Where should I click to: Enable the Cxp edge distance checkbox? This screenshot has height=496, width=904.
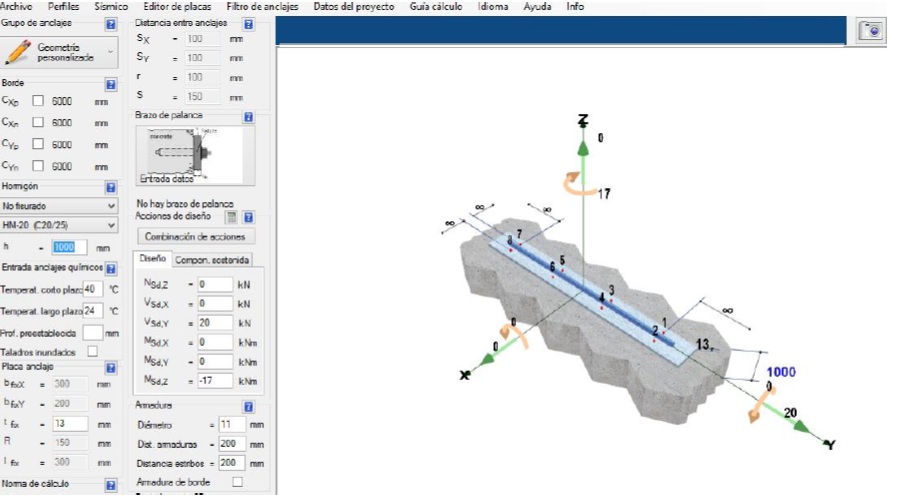tap(38, 101)
